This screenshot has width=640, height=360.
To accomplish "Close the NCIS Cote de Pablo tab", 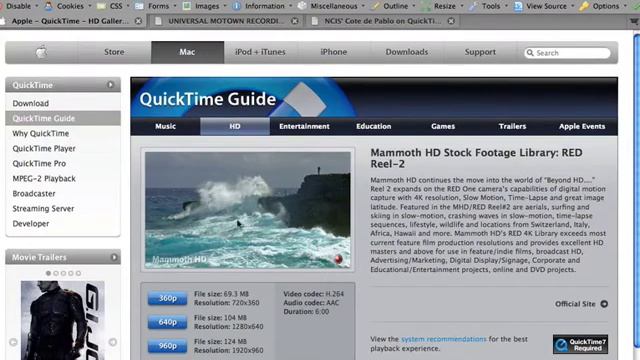I will (x=451, y=21).
